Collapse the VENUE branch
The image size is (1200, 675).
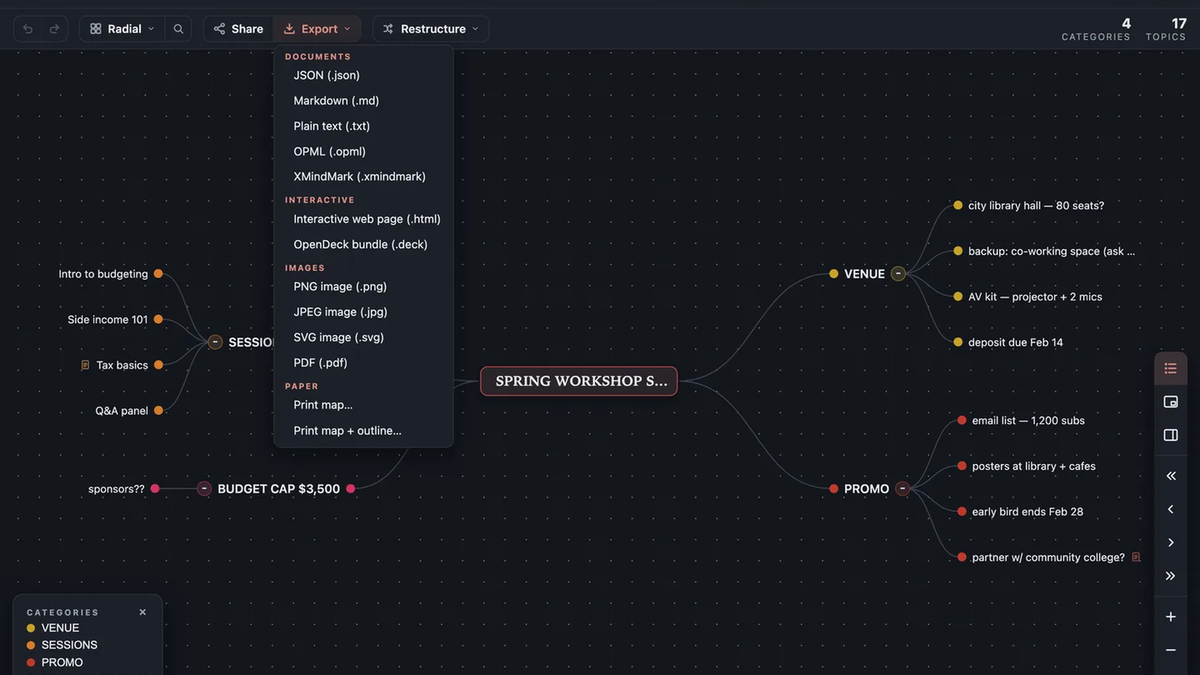click(898, 273)
